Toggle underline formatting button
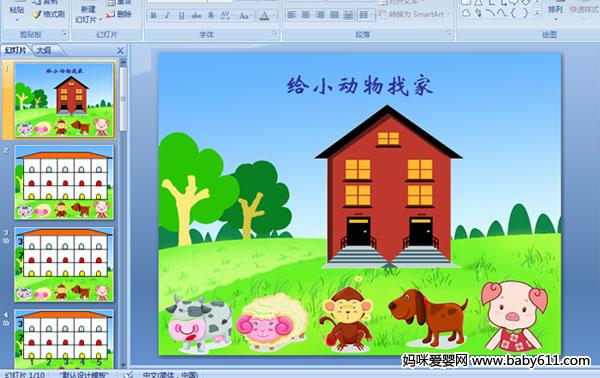This screenshot has height=378, width=600. coord(181,15)
